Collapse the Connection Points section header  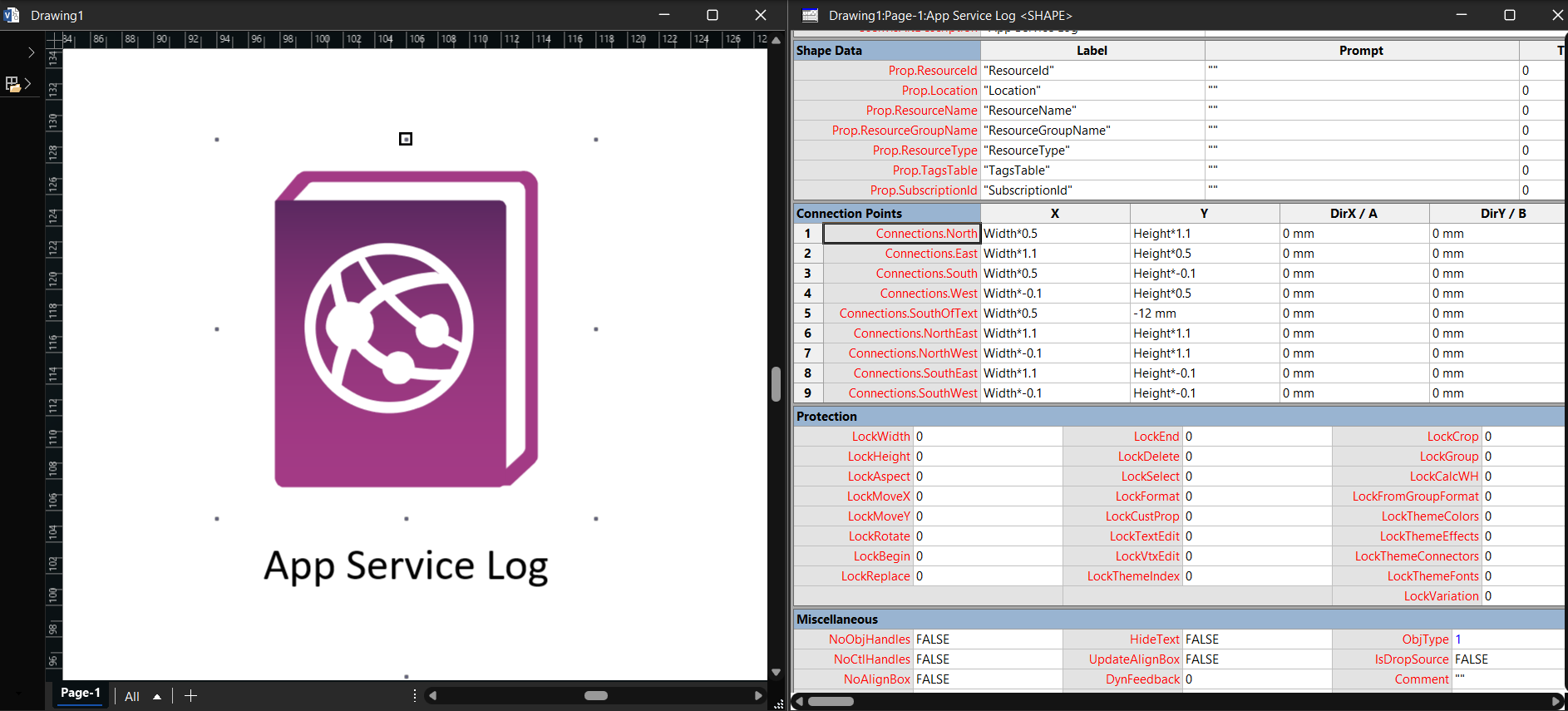pos(886,214)
